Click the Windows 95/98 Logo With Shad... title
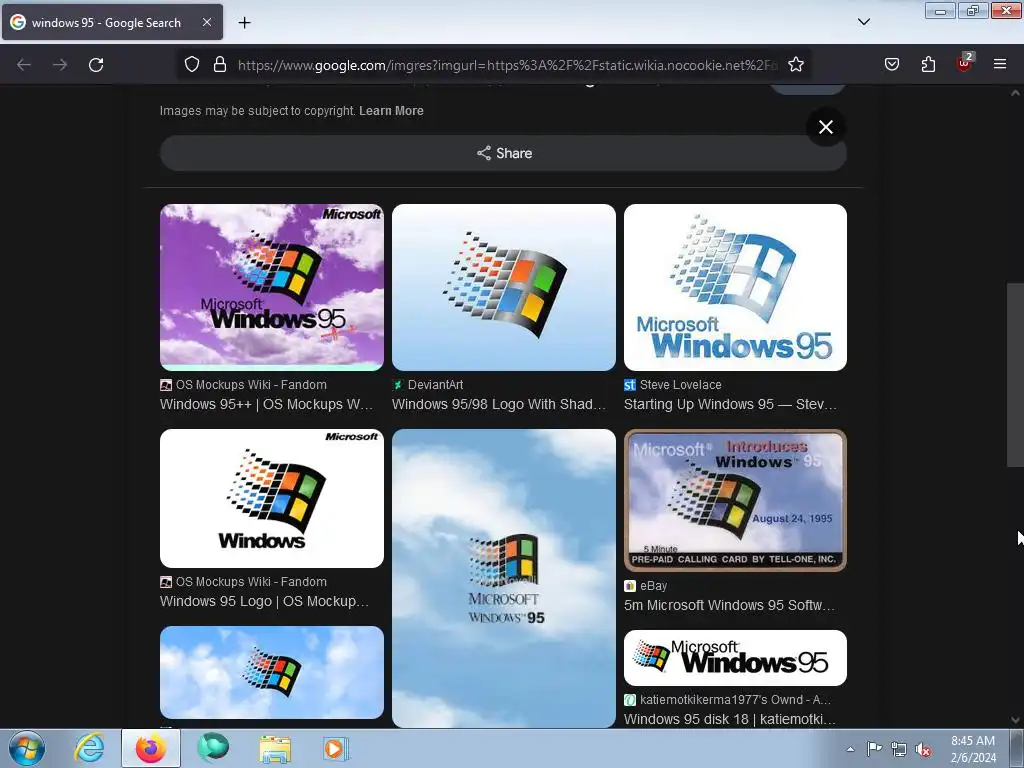This screenshot has width=1024, height=768. 499,404
